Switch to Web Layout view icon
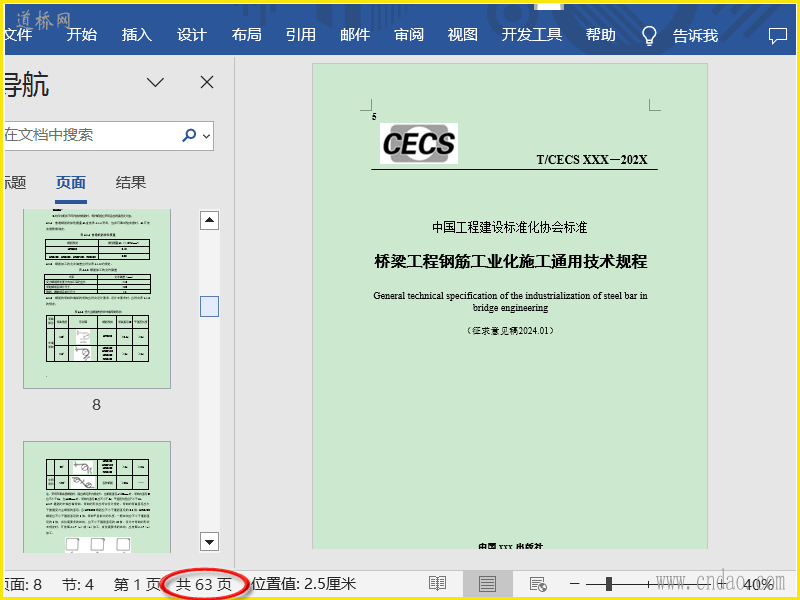 (538, 584)
